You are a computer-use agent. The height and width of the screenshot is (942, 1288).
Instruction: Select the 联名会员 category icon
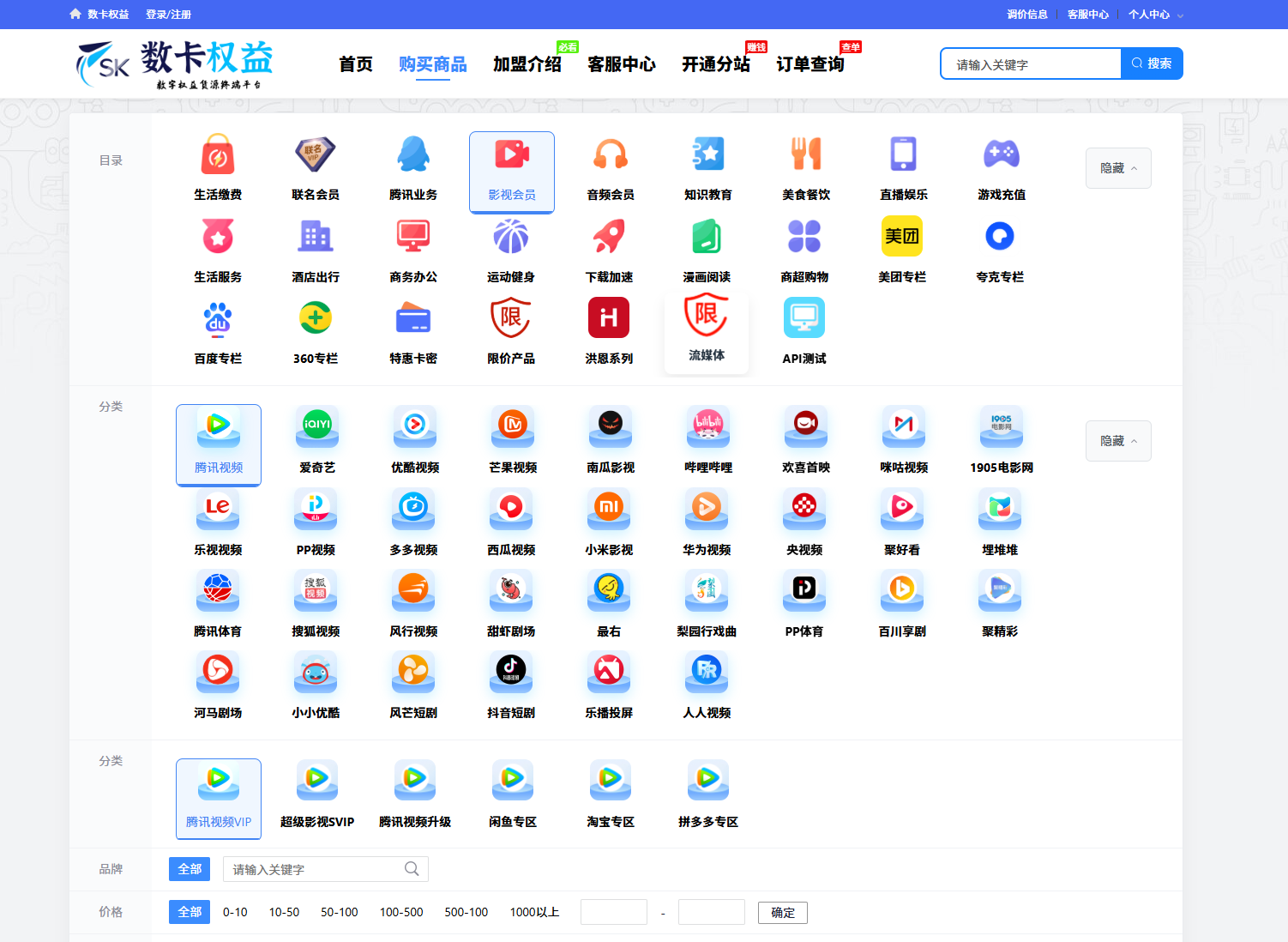[316, 155]
